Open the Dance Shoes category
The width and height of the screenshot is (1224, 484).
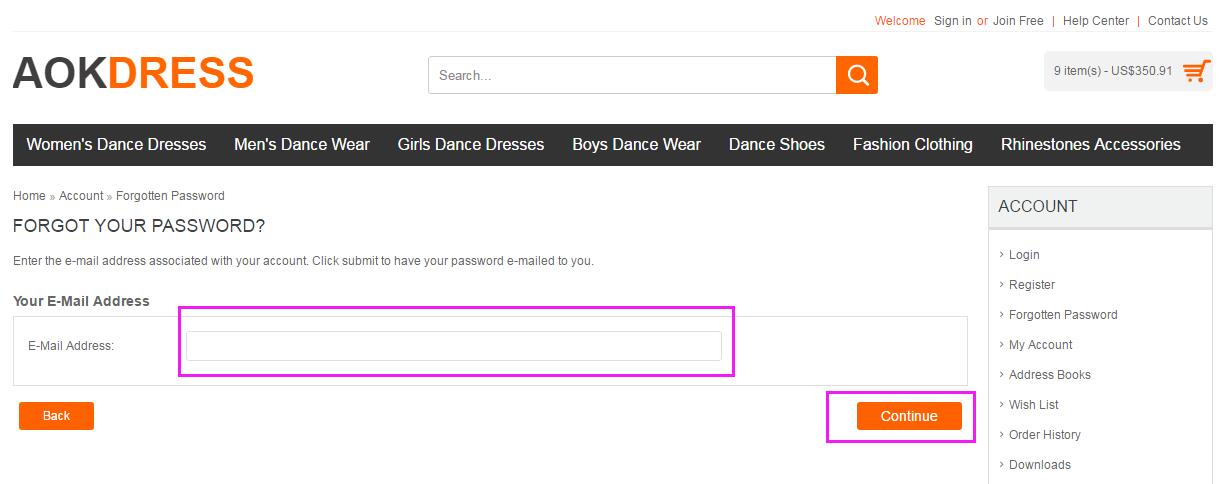pyautogui.click(x=777, y=145)
